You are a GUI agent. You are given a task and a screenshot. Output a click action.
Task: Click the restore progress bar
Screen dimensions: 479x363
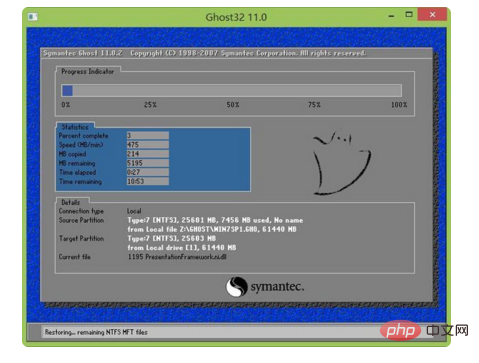click(x=232, y=91)
